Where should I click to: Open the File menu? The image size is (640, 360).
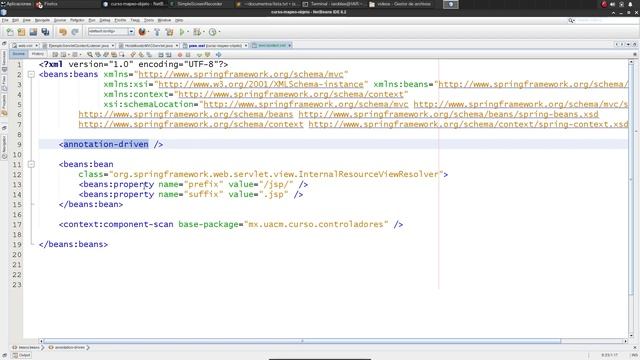pos(5,20)
